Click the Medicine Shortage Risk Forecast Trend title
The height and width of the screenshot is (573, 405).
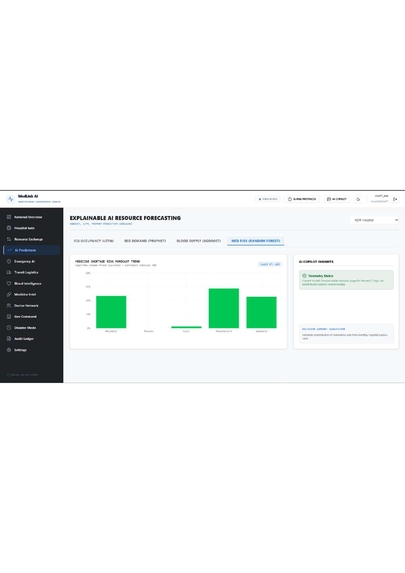107,261
